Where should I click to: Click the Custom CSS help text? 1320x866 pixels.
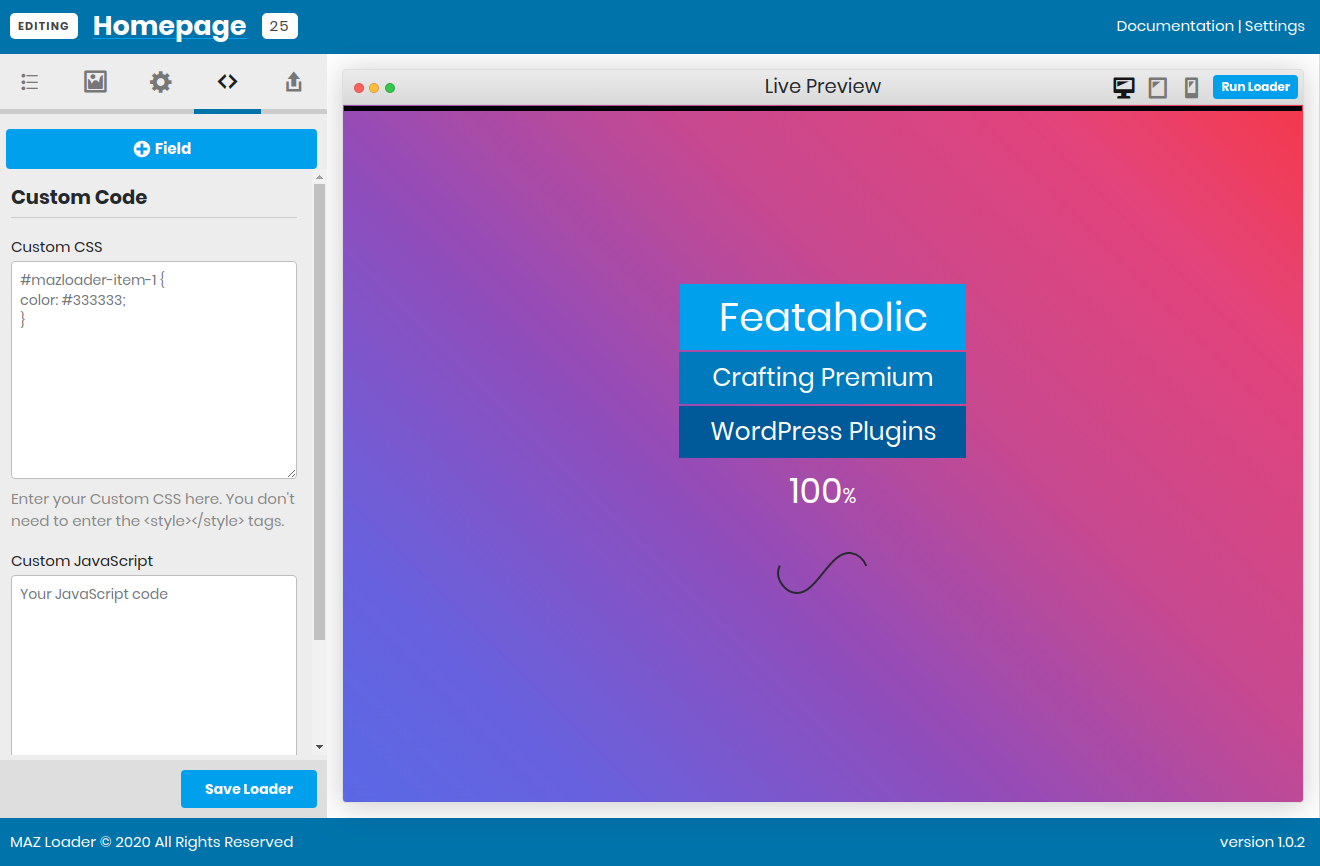click(153, 510)
